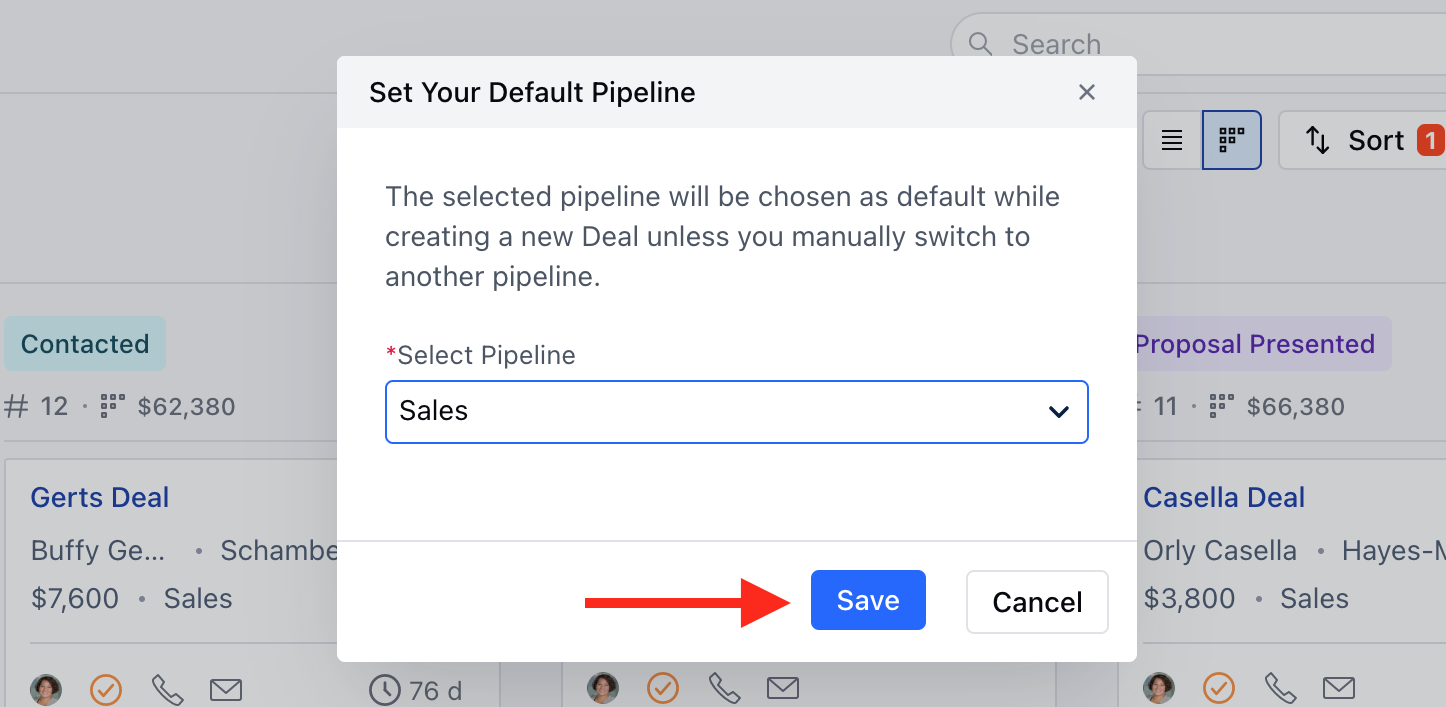
Task: Click the search magnifier icon
Action: pos(979,44)
